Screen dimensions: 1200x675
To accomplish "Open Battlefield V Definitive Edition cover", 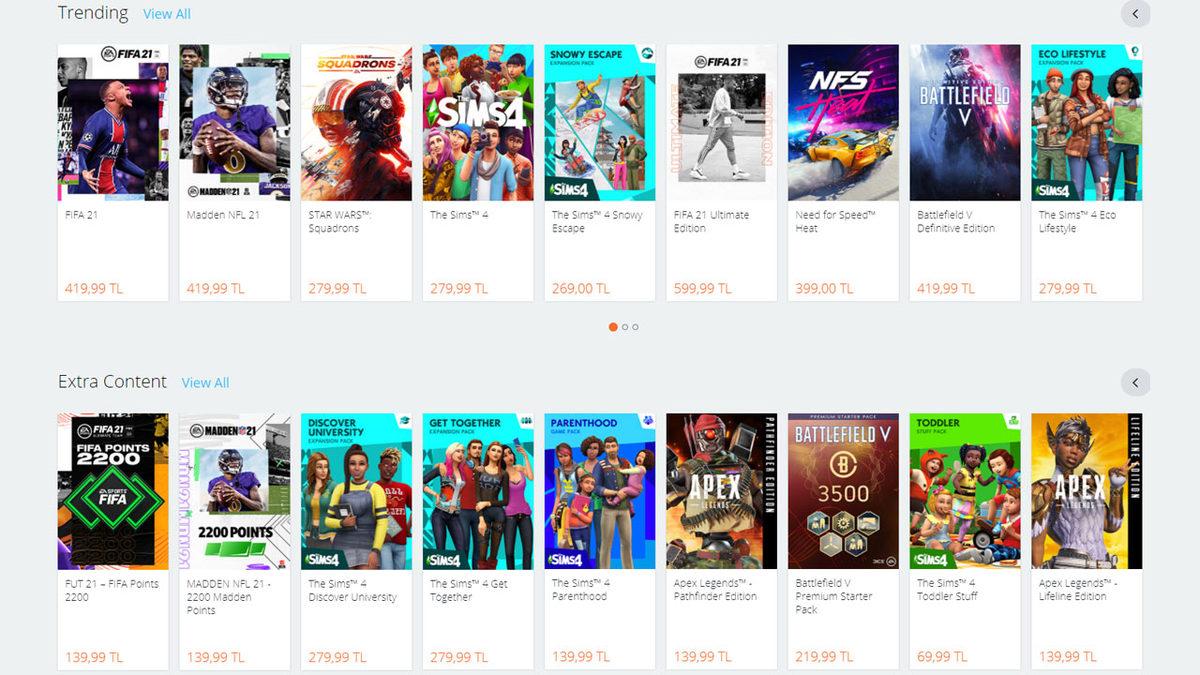I will [x=965, y=122].
